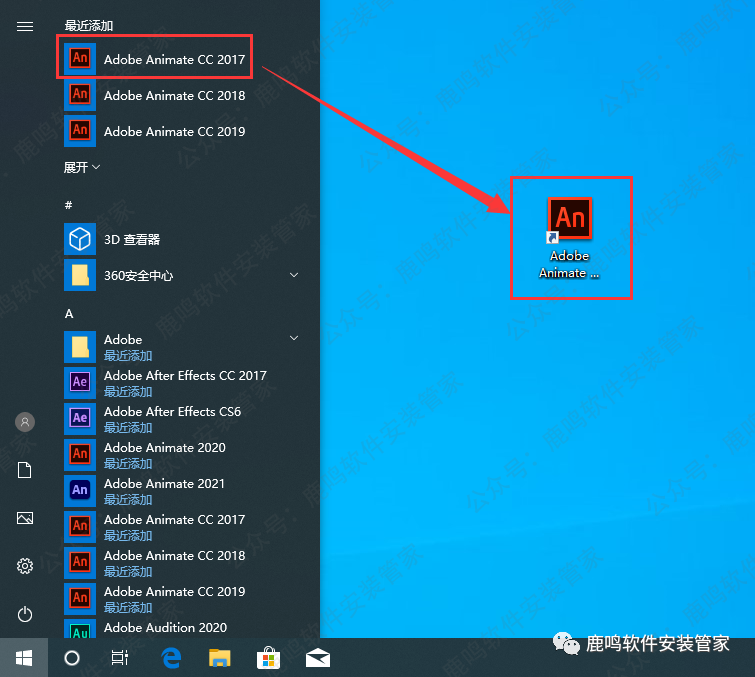Open Pictures from the Start sidebar
Viewport: 755px width, 677px height.
[25, 518]
